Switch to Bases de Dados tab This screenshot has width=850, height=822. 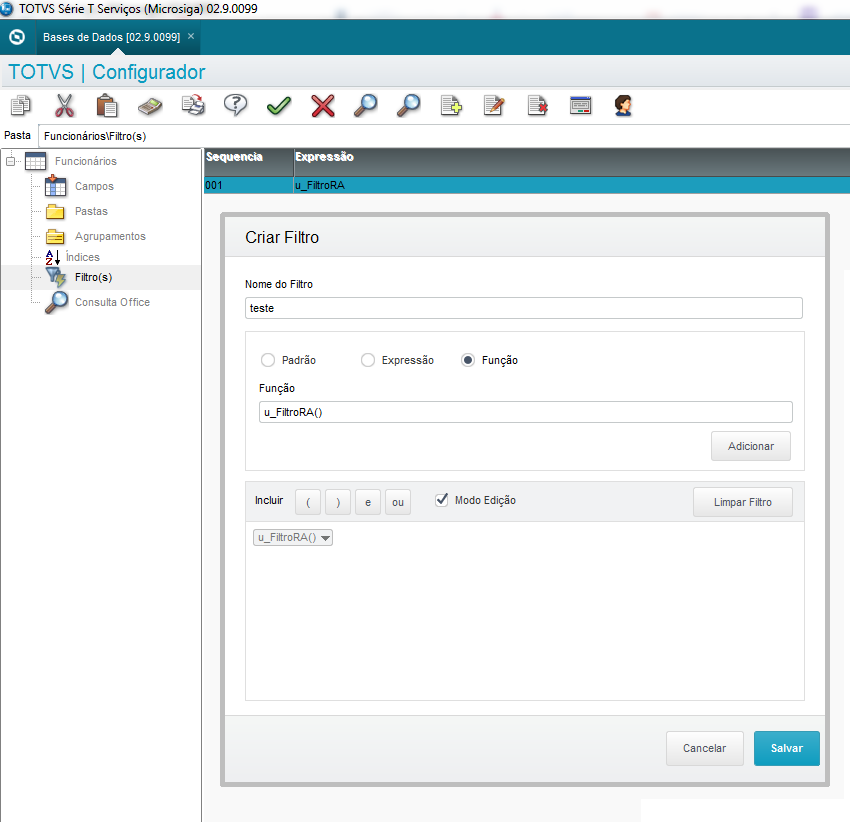pos(112,37)
